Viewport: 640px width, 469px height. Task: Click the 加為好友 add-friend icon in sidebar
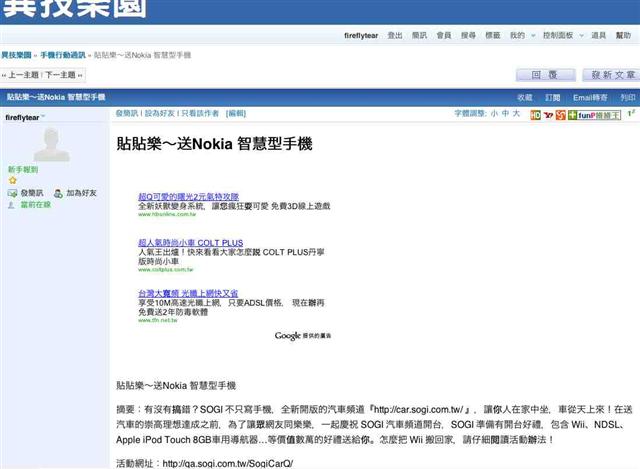click(58, 193)
